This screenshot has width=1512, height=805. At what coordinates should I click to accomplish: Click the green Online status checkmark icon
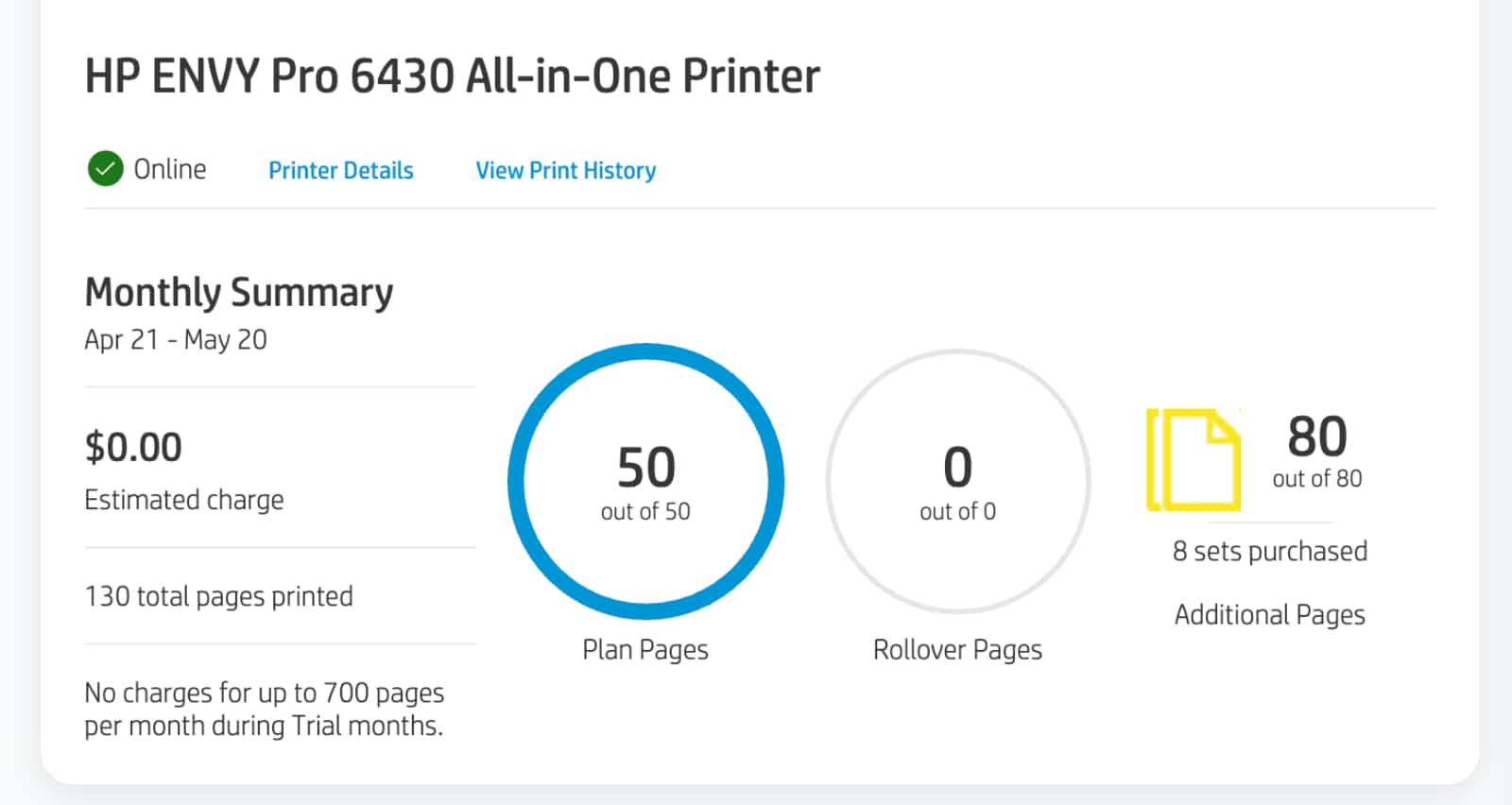click(x=105, y=169)
